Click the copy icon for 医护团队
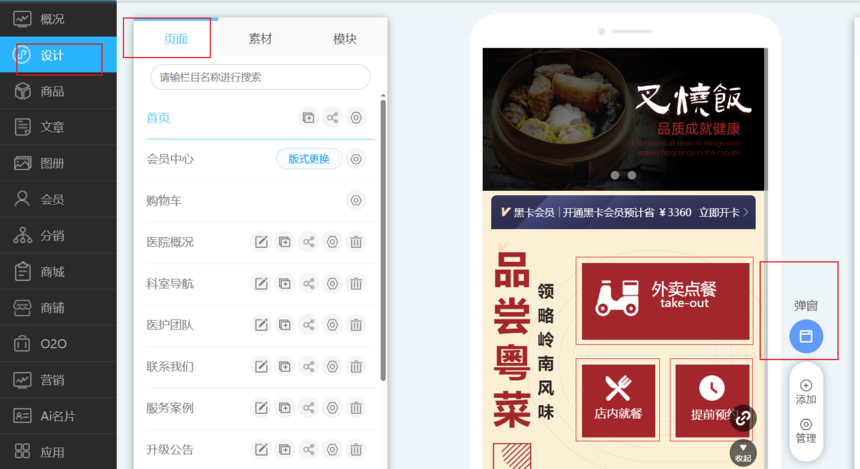 click(285, 325)
